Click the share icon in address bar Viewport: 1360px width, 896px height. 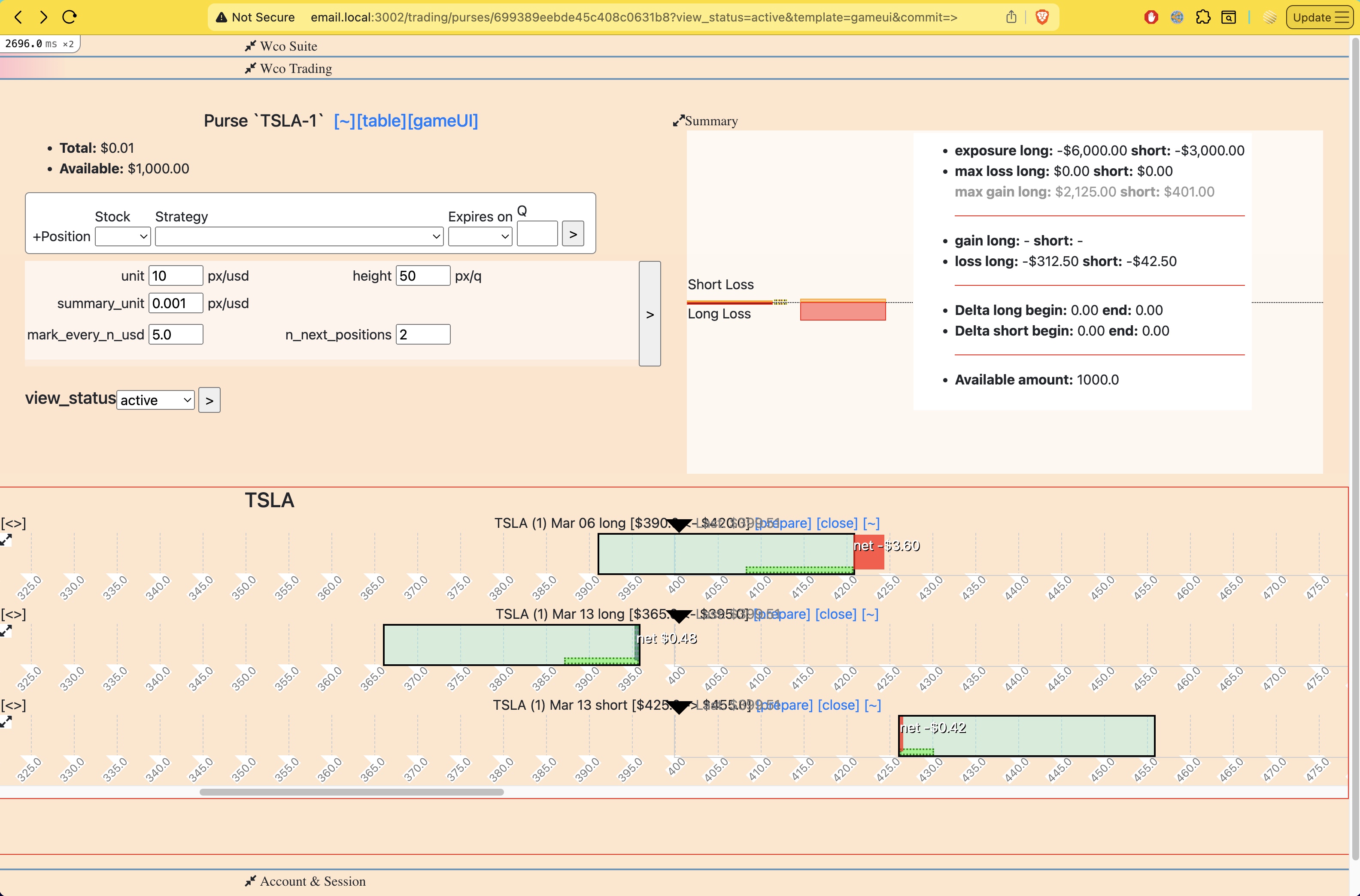(1011, 17)
